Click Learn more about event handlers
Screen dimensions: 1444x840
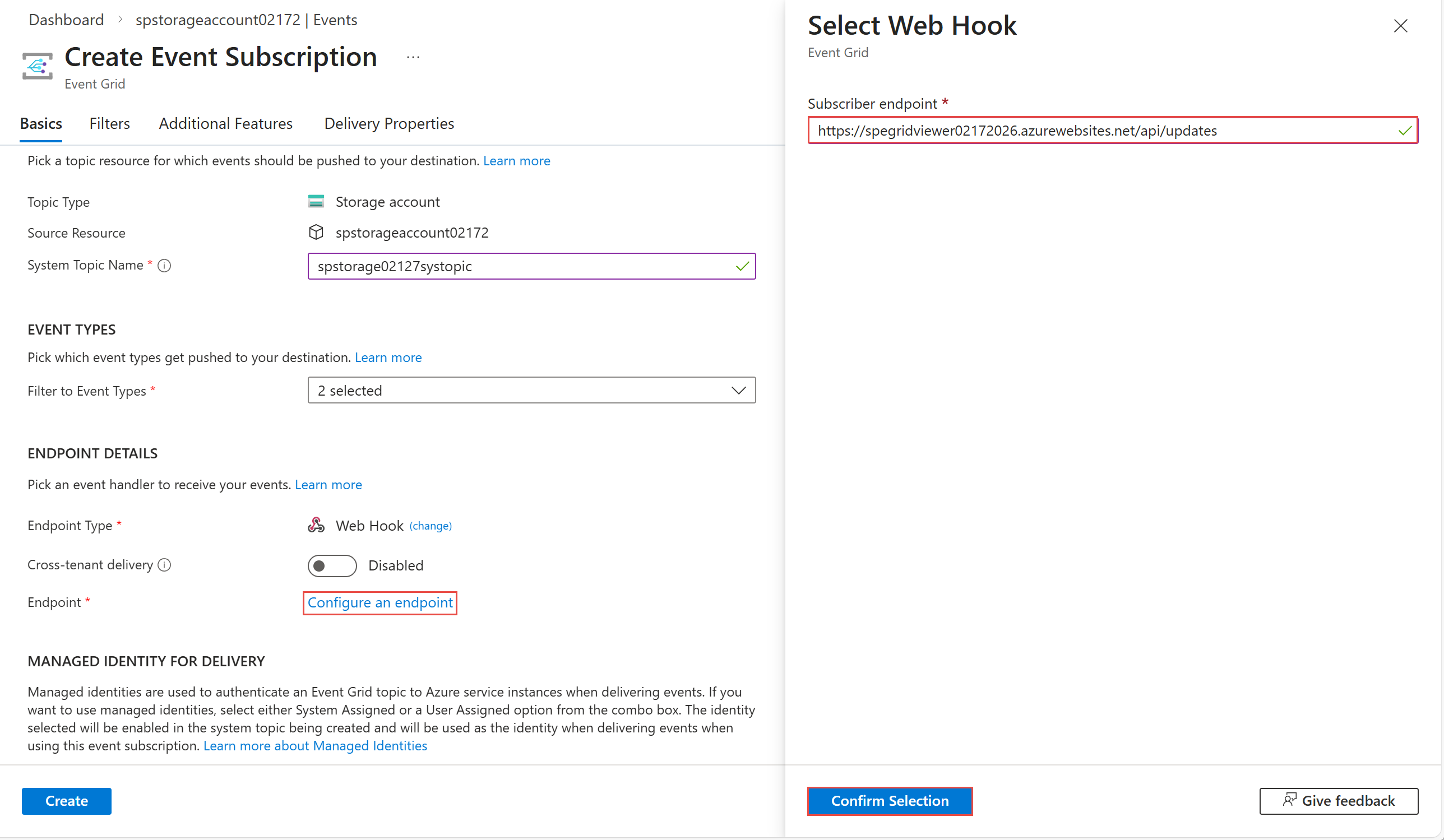click(x=328, y=485)
